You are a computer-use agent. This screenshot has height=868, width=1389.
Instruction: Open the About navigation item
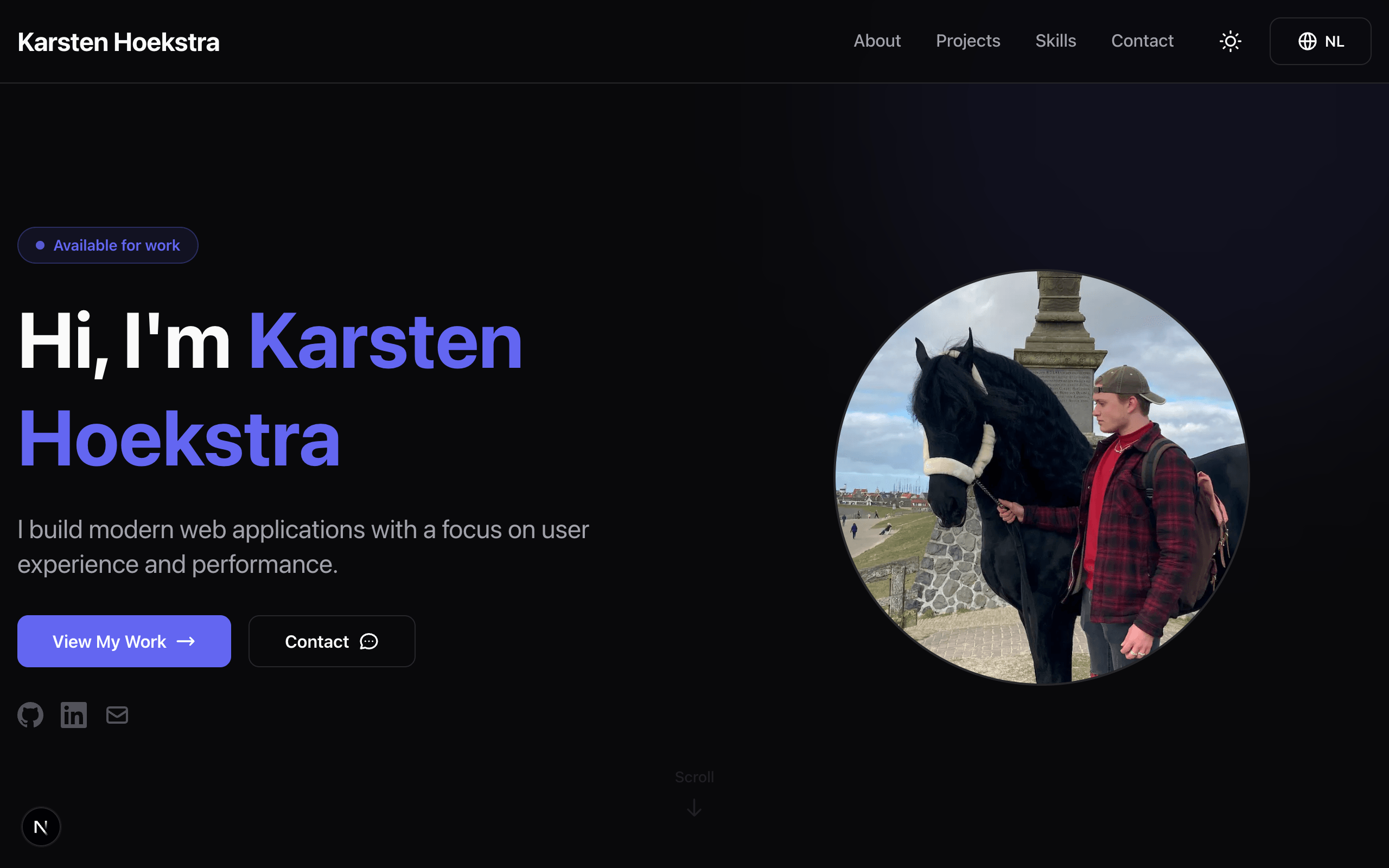tap(877, 41)
